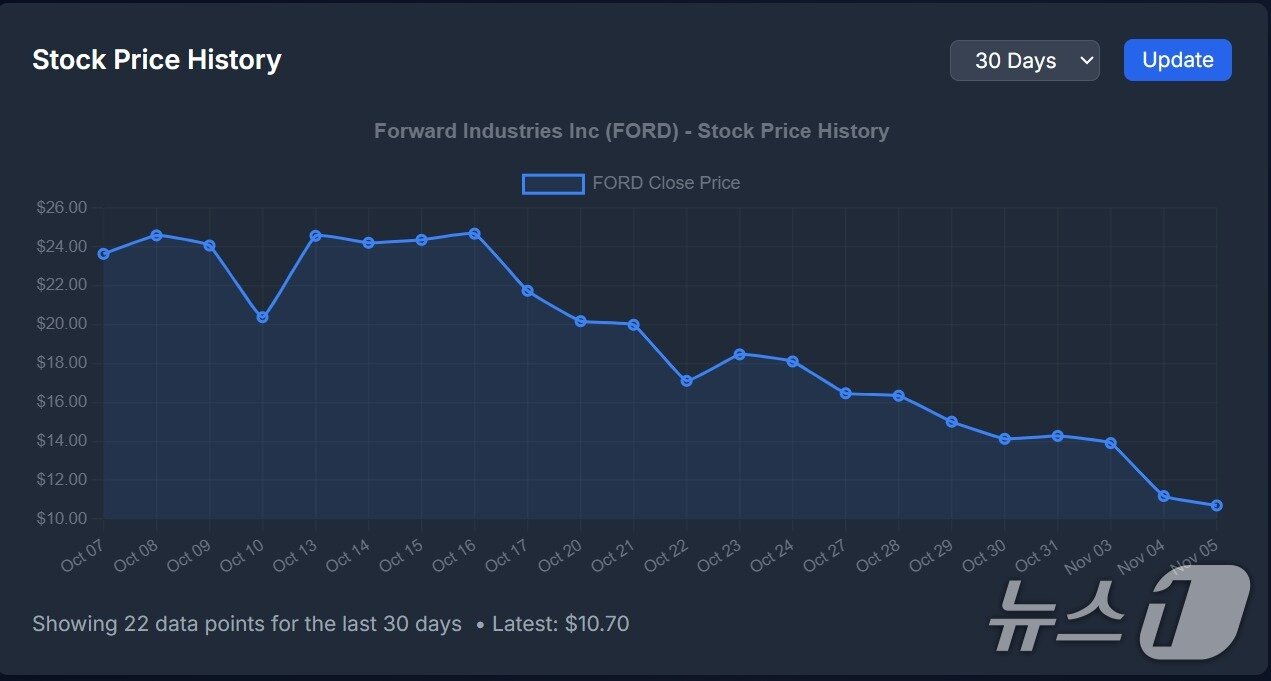Click the Oct 17 data point
The width and height of the screenshot is (1271, 681).
click(528, 291)
